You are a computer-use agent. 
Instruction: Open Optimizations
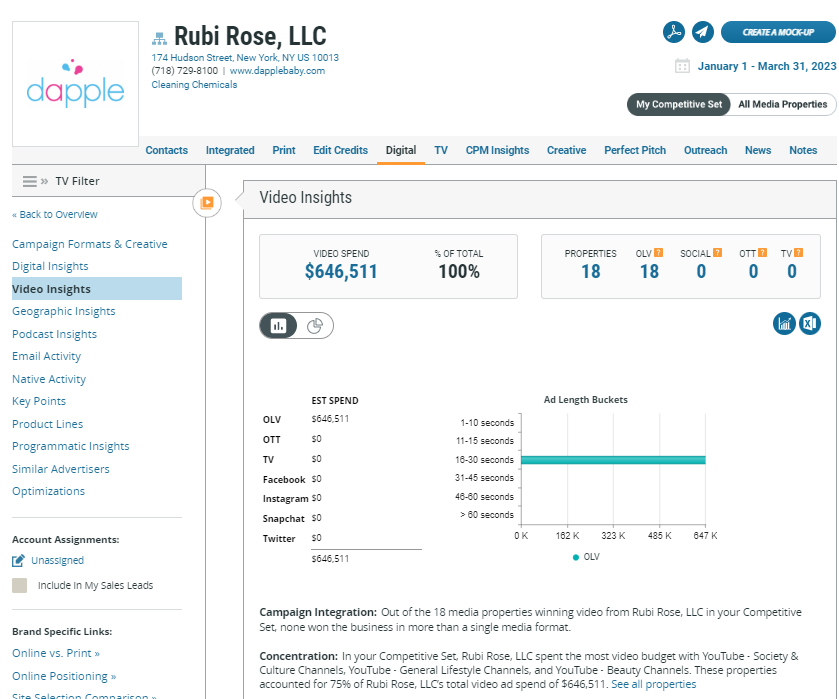click(x=48, y=491)
